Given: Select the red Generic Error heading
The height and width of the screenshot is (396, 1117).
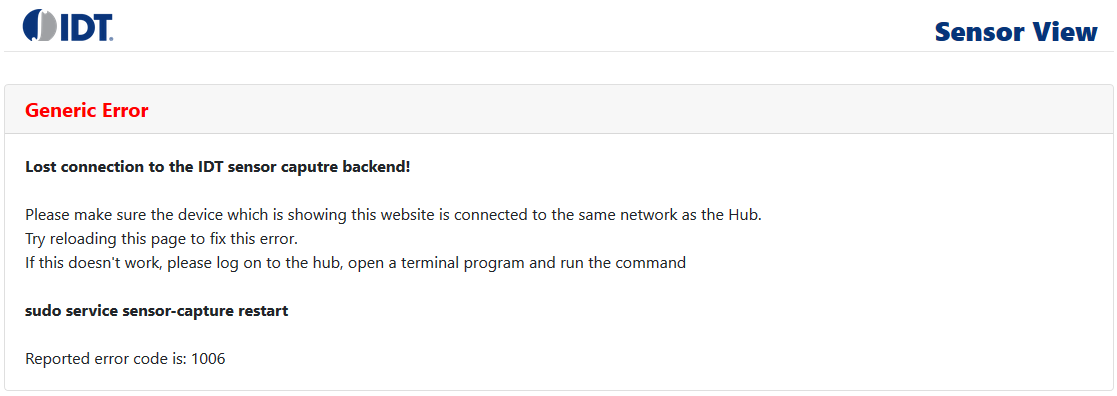Looking at the screenshot, I should tap(87, 110).
